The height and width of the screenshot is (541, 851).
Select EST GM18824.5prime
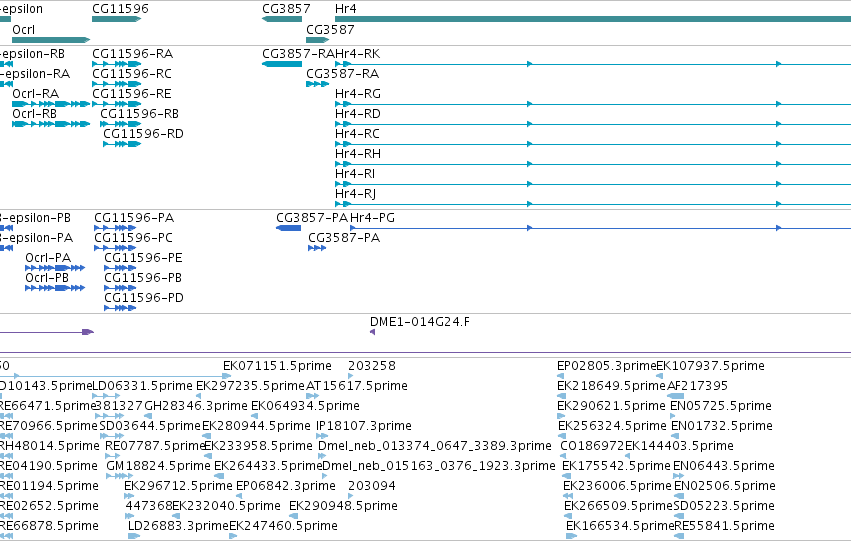[119, 476]
